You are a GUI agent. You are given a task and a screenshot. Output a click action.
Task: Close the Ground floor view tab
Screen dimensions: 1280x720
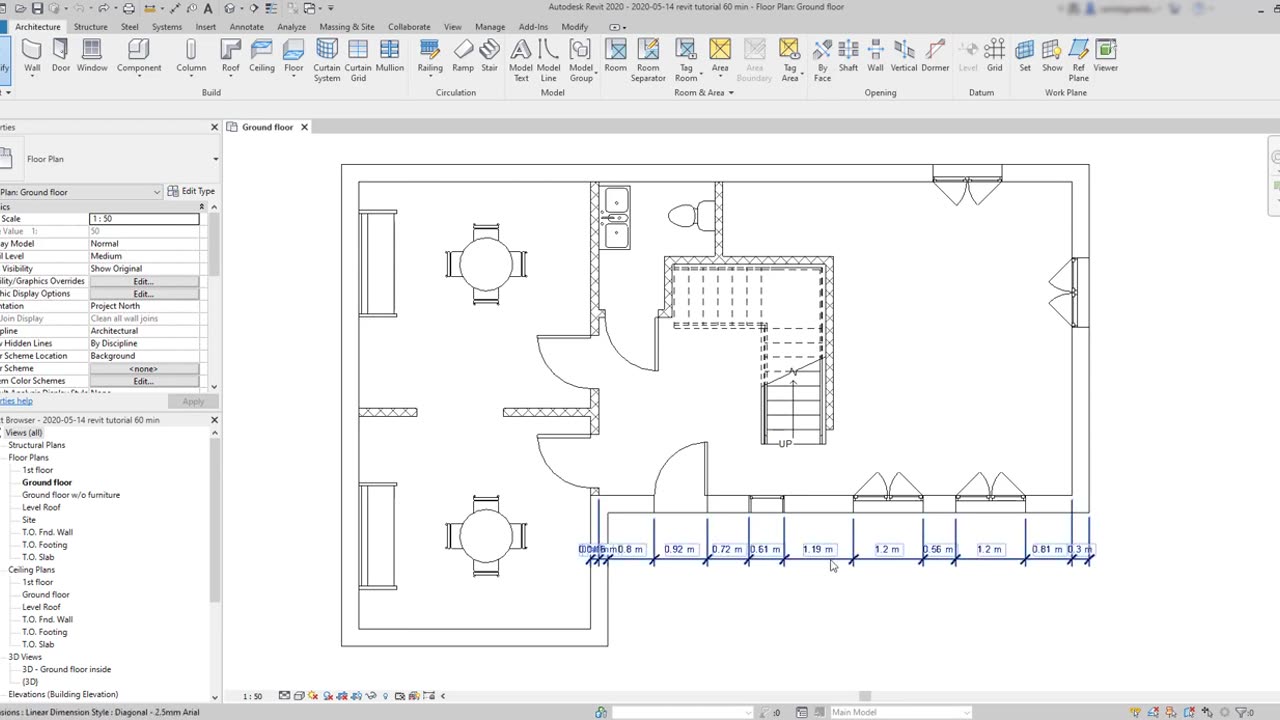click(304, 127)
